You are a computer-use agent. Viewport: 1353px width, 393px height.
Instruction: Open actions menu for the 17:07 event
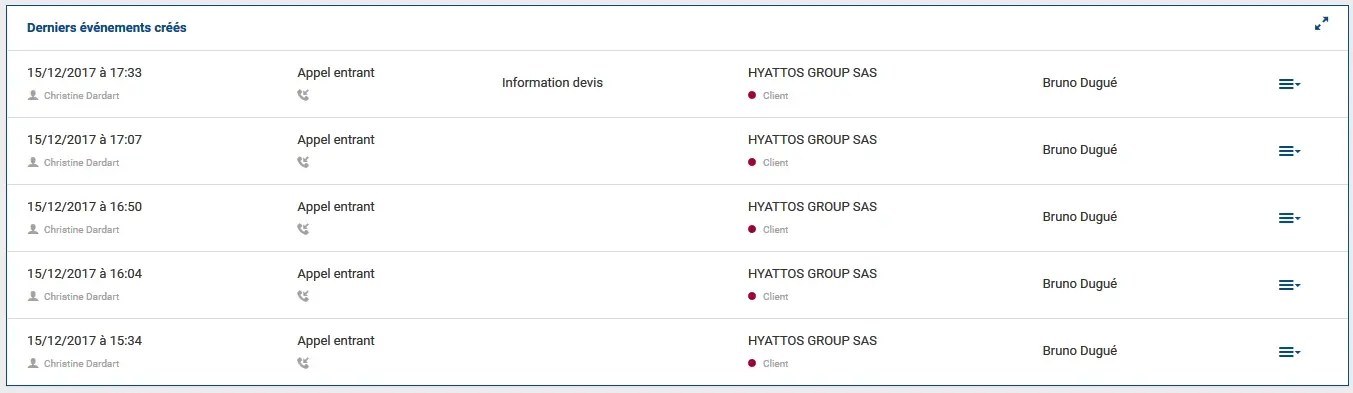pos(1289,151)
